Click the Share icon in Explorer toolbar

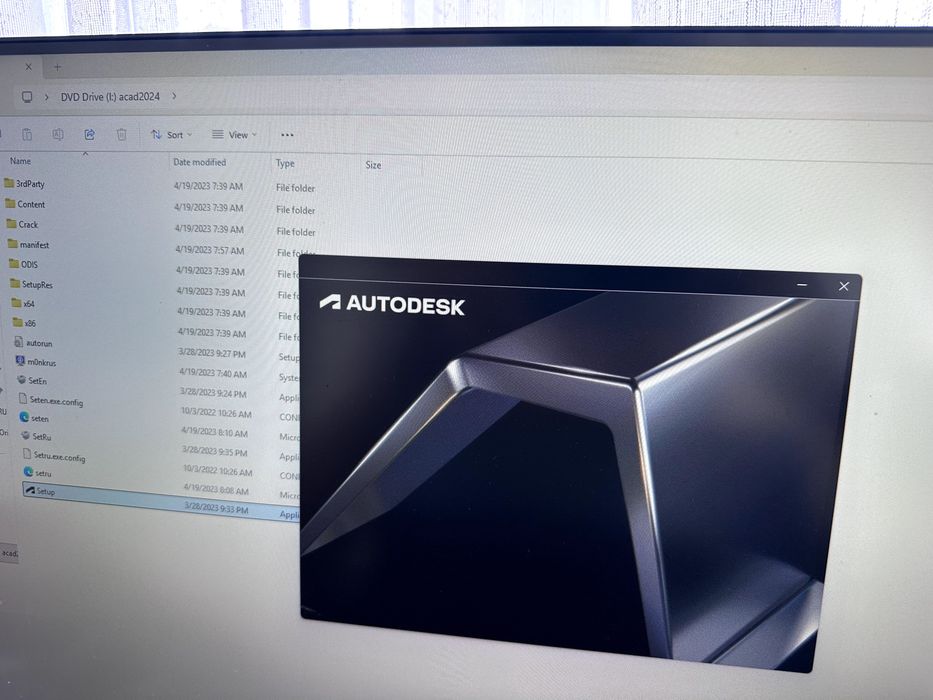pos(89,135)
